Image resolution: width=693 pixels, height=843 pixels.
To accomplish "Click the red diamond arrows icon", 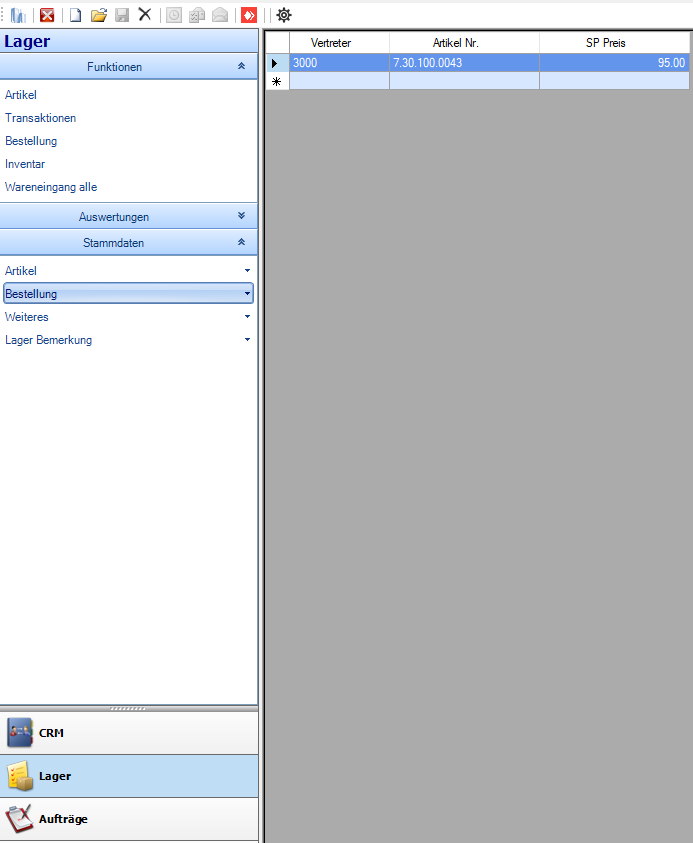I will [x=249, y=15].
